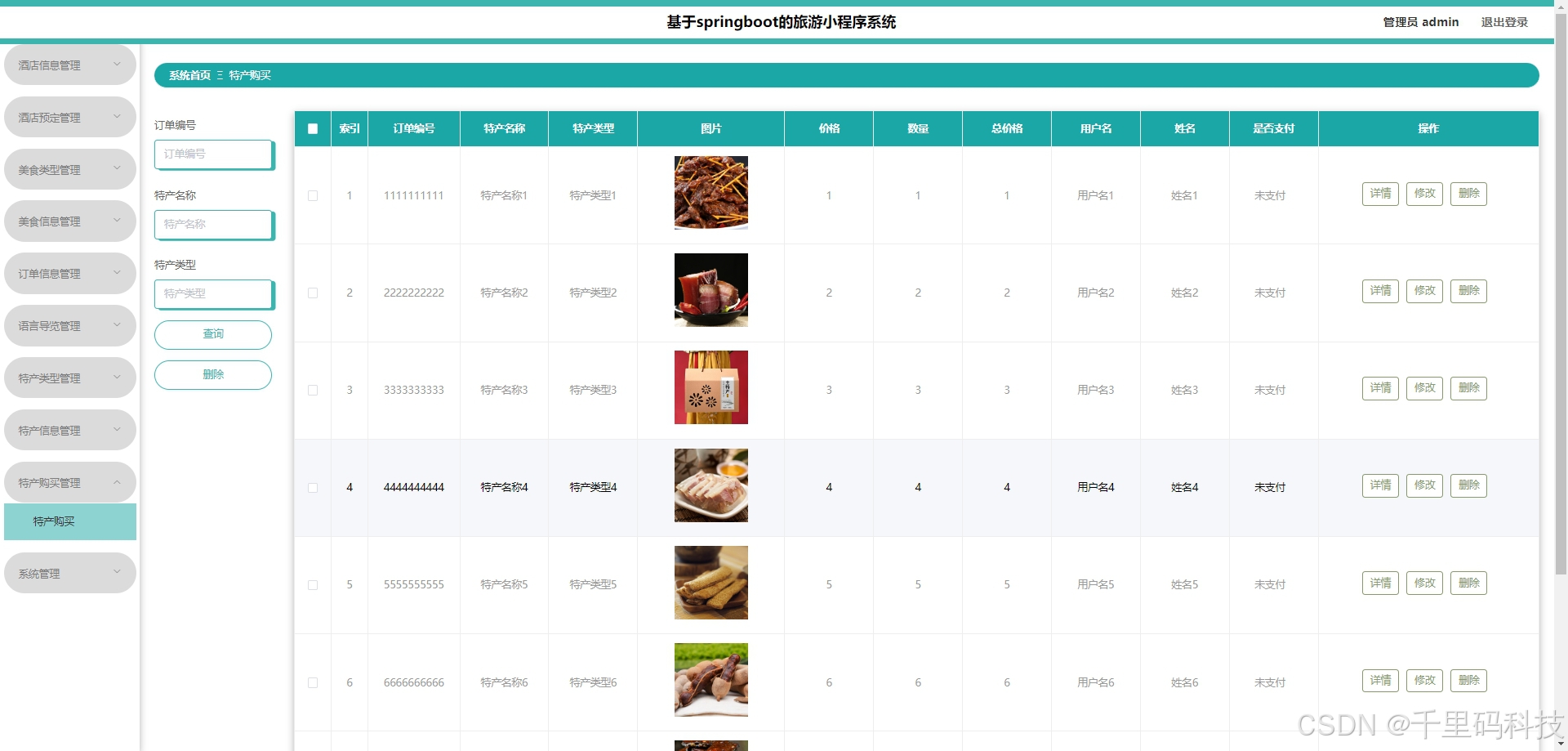1568x751 pixels.
Task: Click 删除 for 特产名称4 row
Action: click(1468, 485)
